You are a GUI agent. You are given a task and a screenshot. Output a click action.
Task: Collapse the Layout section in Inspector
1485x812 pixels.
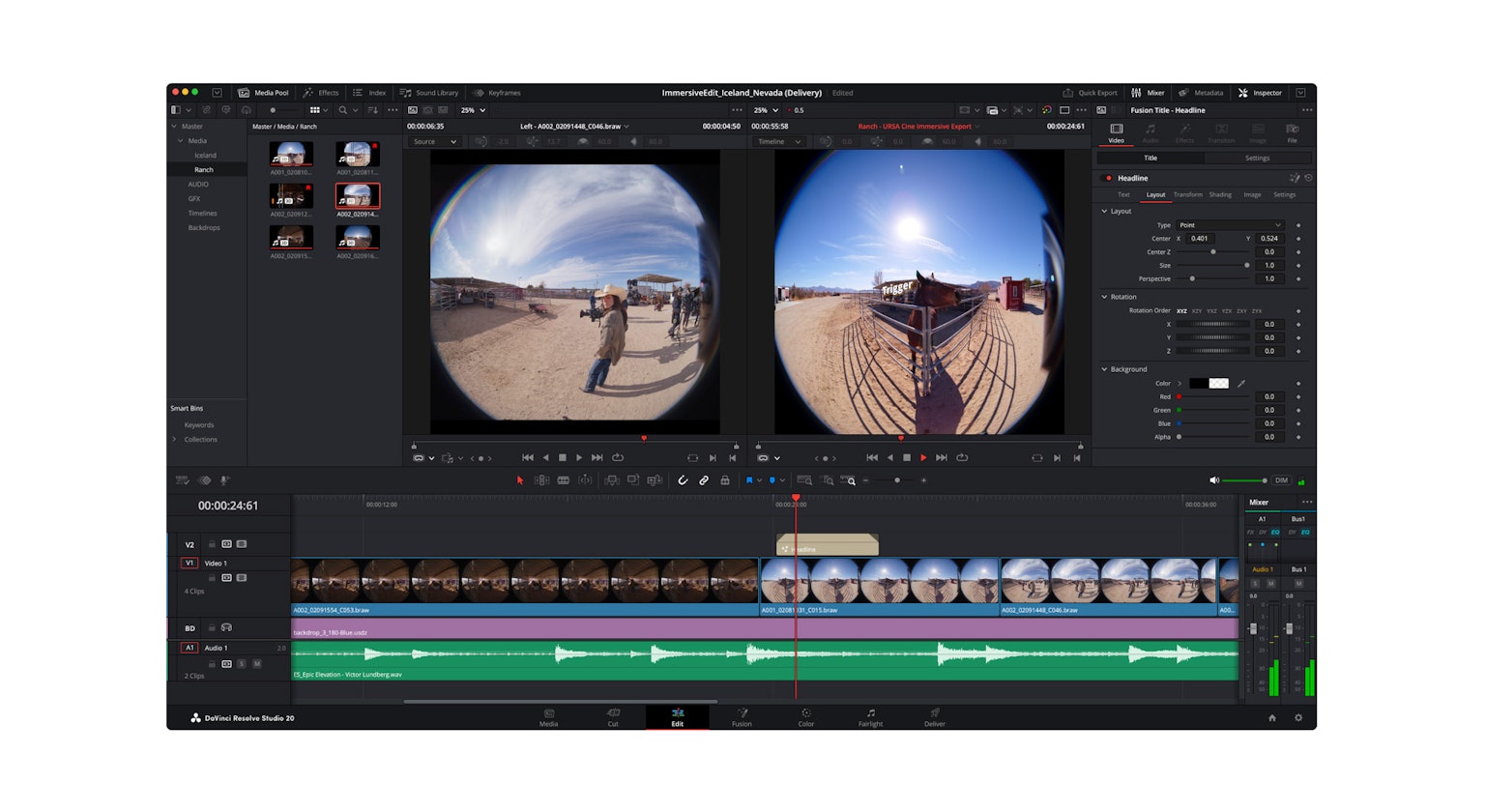(x=1104, y=211)
